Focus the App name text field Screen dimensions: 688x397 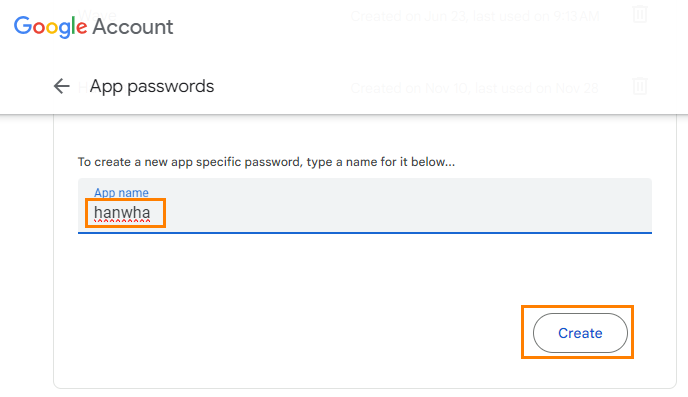[365, 205]
